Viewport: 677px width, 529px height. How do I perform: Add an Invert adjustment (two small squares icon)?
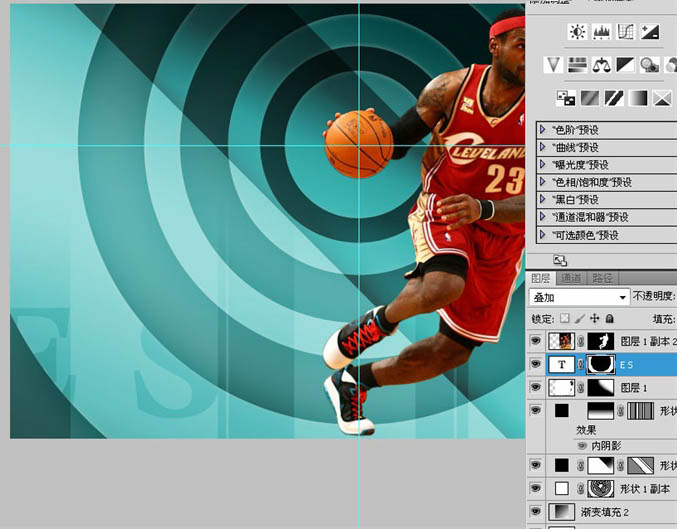tap(566, 98)
